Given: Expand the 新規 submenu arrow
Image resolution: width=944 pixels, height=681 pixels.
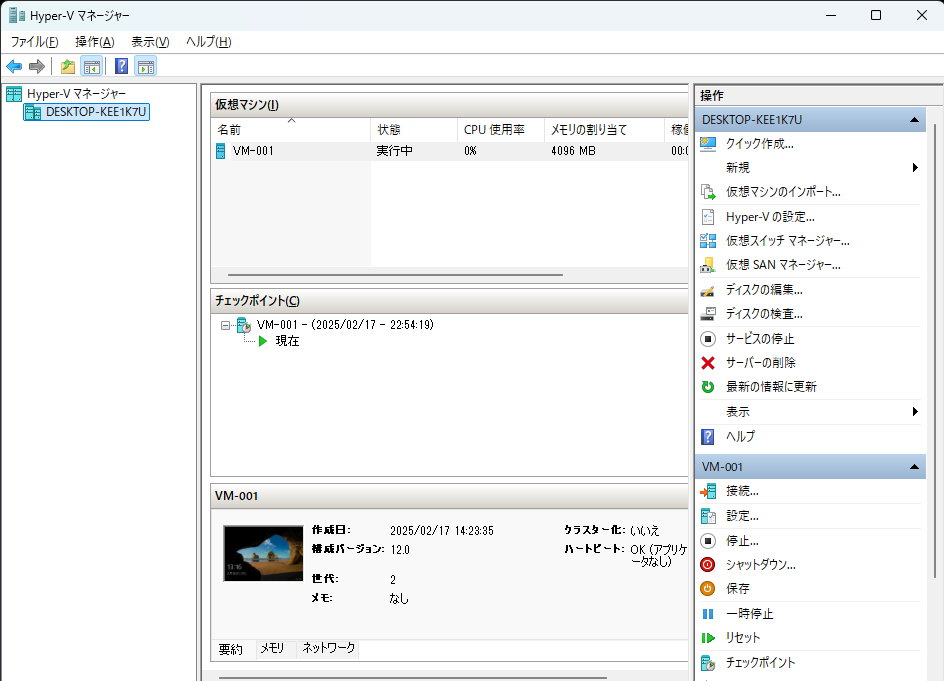Looking at the screenshot, I should (914, 167).
